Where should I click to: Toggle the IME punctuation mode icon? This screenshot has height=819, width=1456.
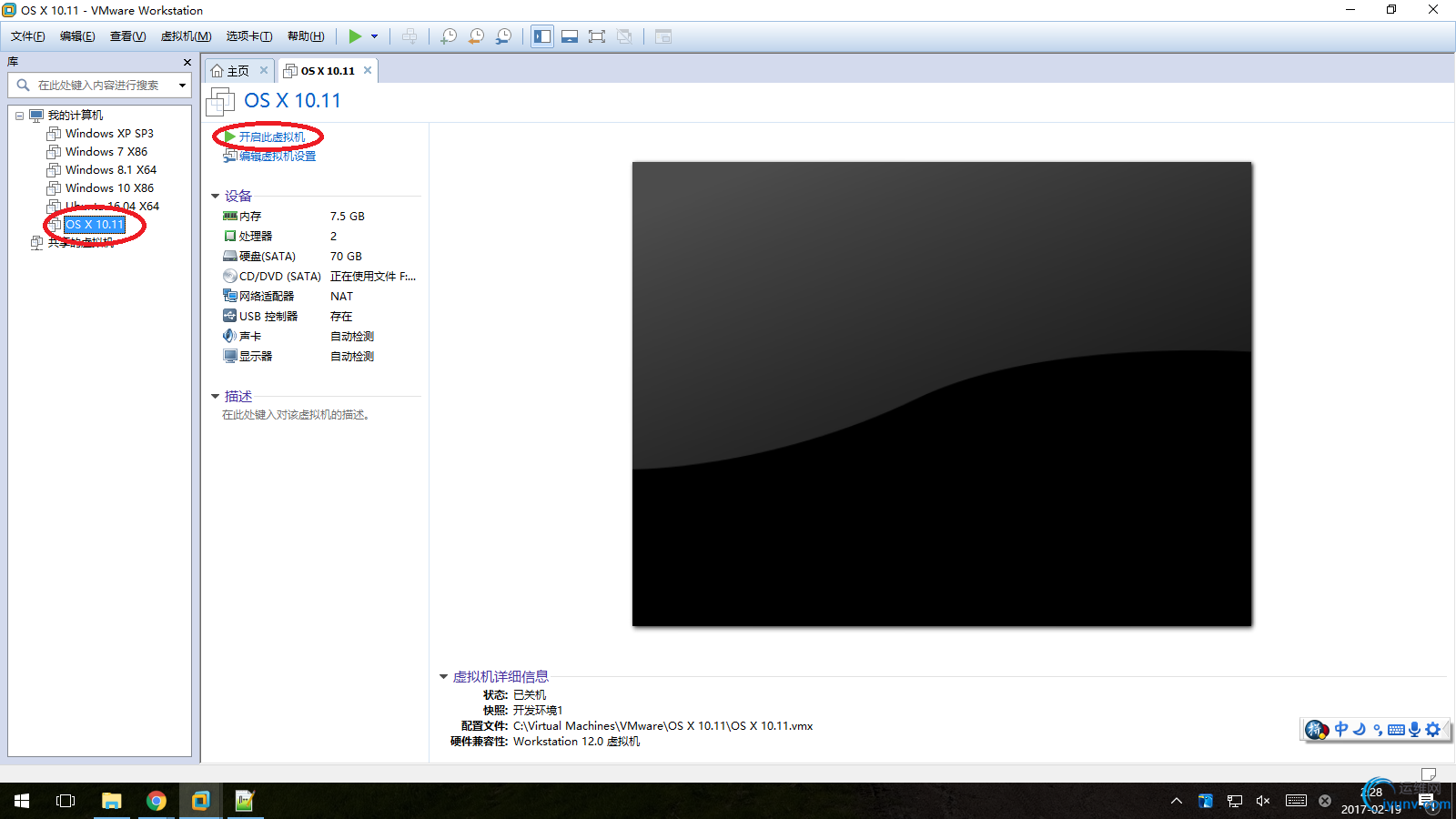tap(1378, 729)
